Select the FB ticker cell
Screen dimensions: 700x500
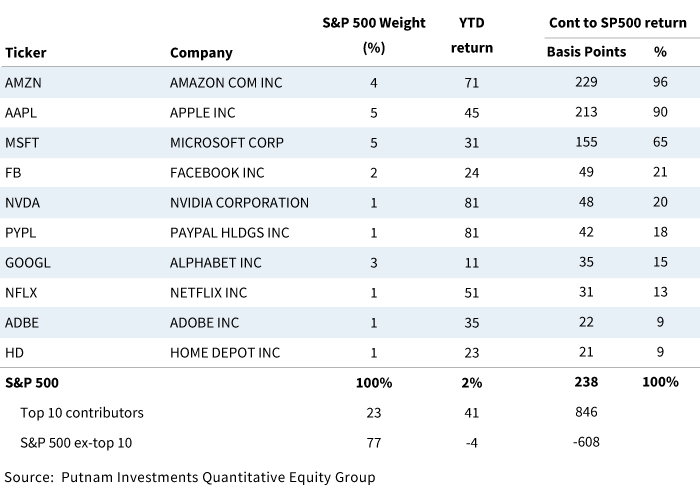(x=13, y=172)
